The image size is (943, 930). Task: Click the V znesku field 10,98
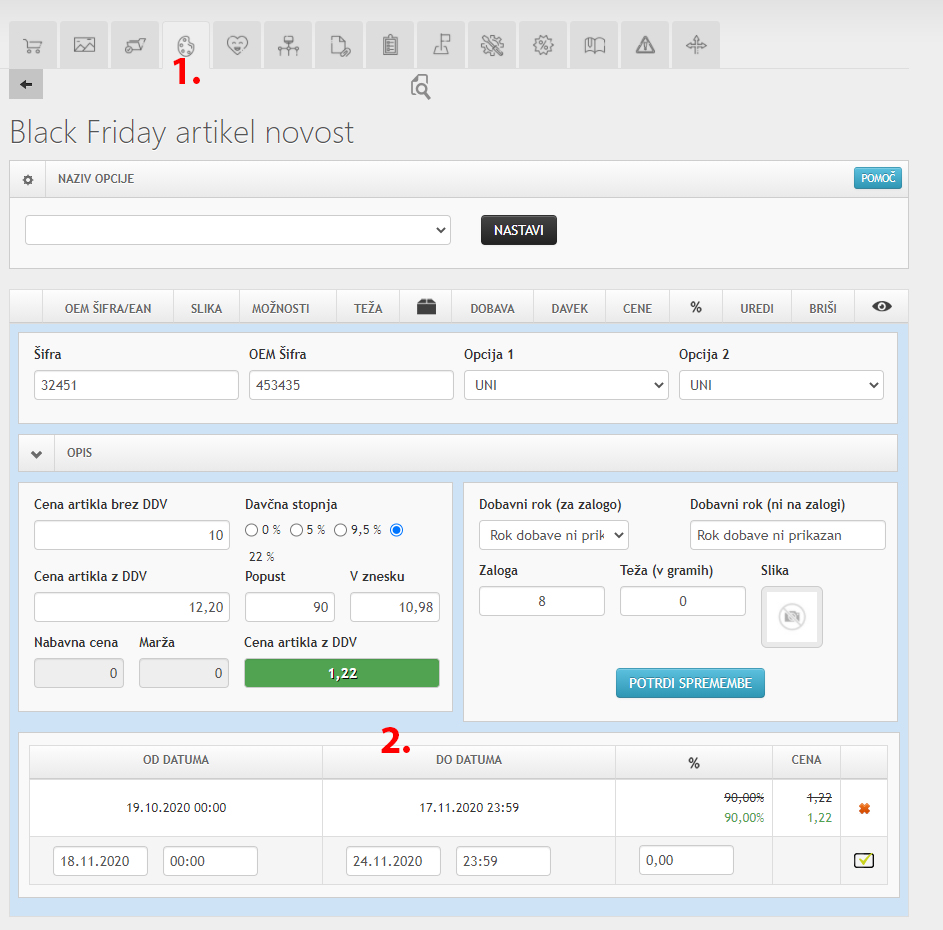click(x=395, y=607)
